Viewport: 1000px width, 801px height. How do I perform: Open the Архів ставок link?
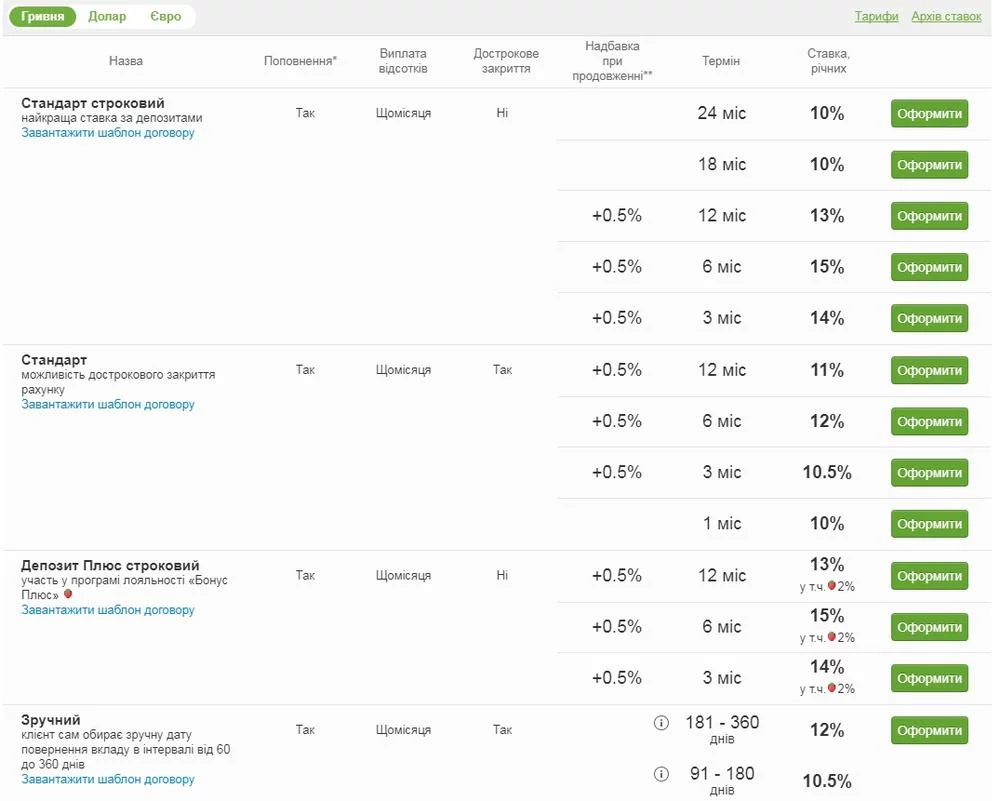pos(946,17)
